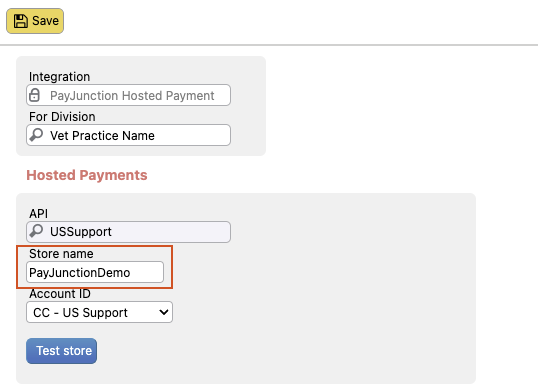
Task: Run the Test store button
Action: [x=61, y=351]
